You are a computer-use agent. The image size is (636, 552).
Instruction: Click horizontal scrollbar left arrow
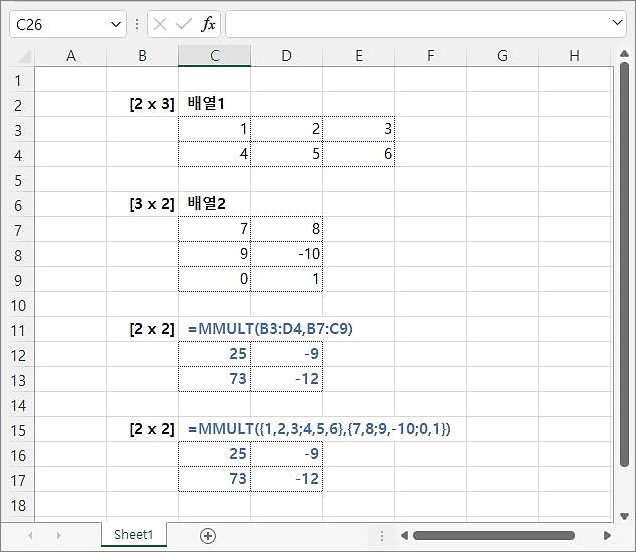pyautogui.click(x=404, y=535)
